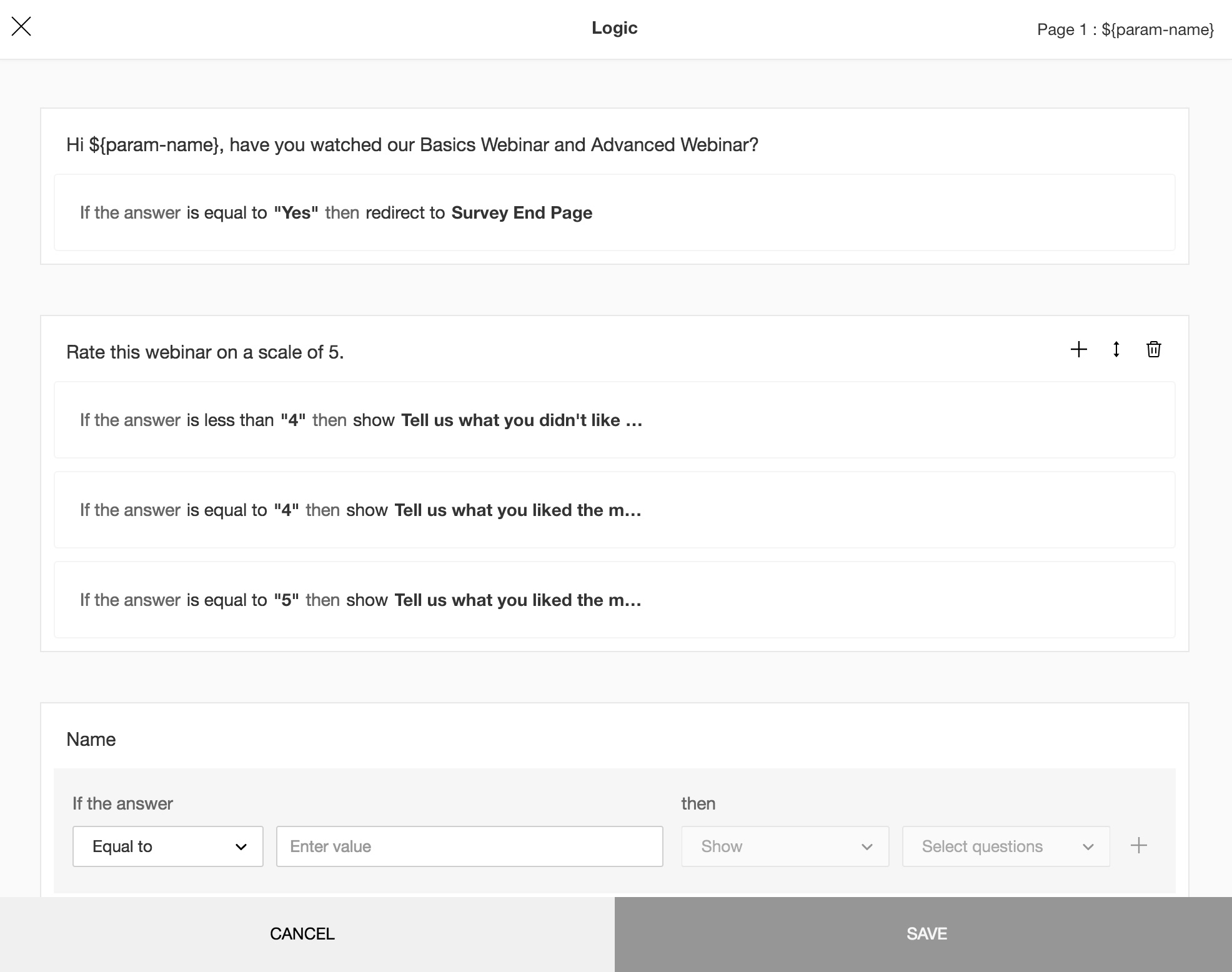This screenshot has width=1232, height=972.
Task: Add logic rule to Rate this webinar question
Action: (x=1079, y=349)
